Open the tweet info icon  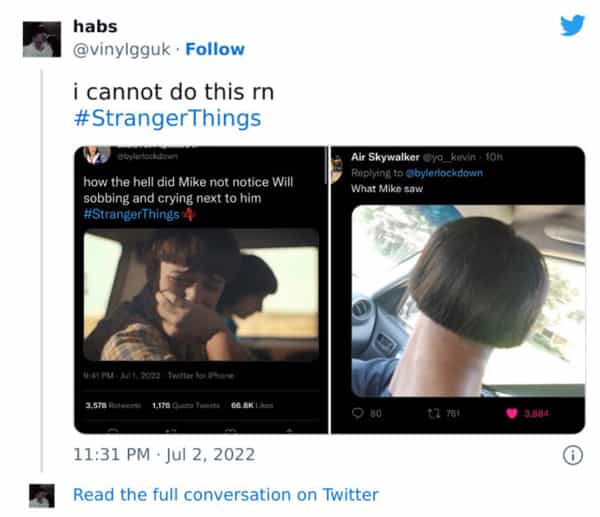point(573,455)
